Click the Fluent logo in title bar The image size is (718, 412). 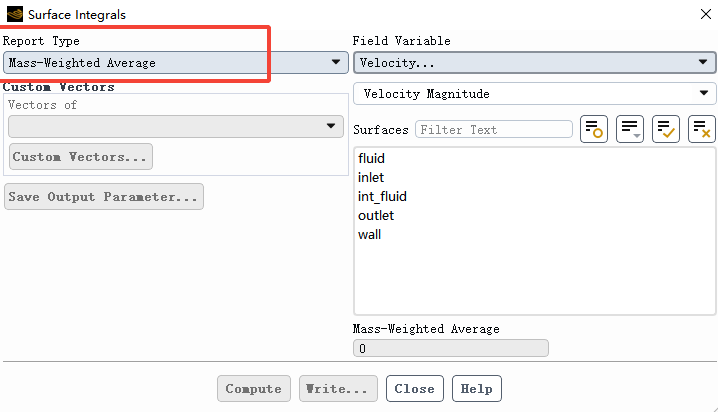coord(15,14)
